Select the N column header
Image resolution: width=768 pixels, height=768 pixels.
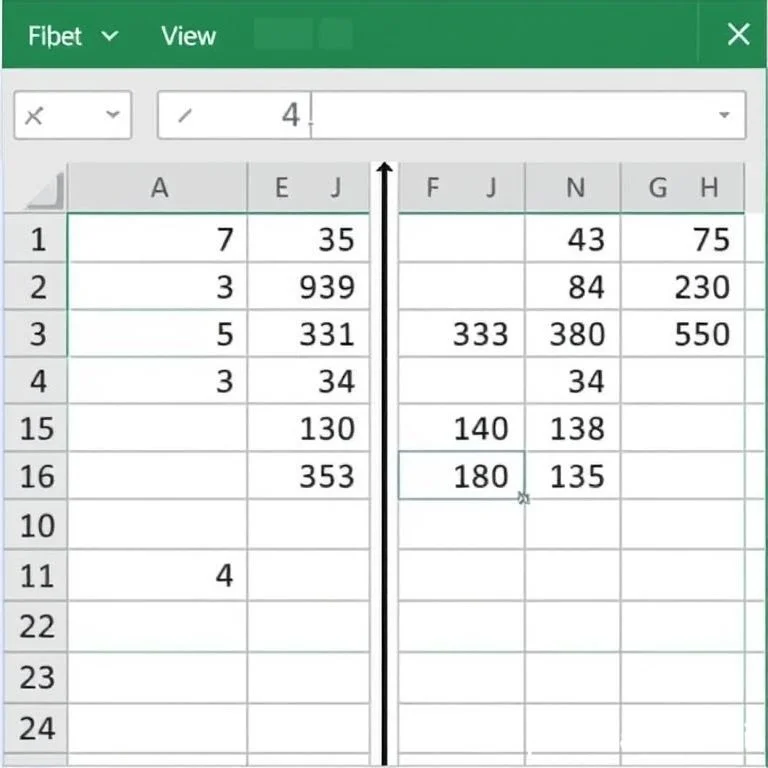(574, 188)
